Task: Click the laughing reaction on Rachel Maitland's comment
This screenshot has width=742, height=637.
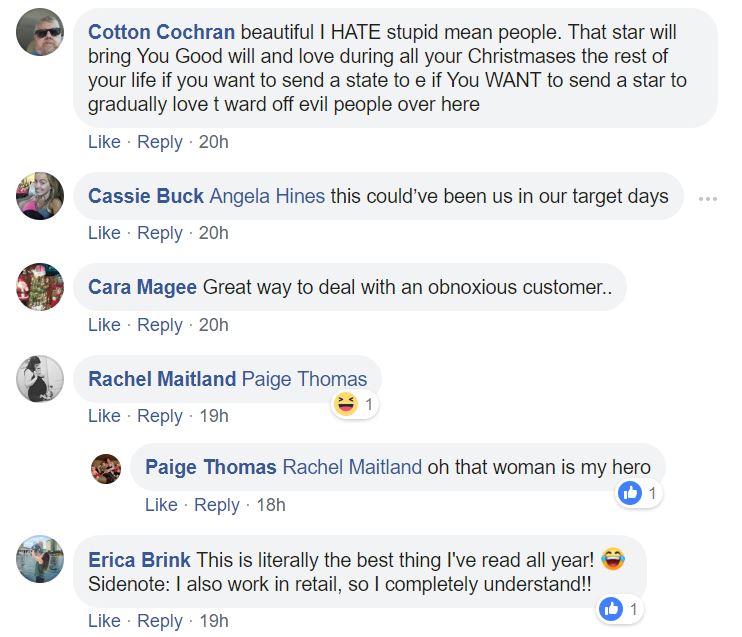Action: click(346, 405)
